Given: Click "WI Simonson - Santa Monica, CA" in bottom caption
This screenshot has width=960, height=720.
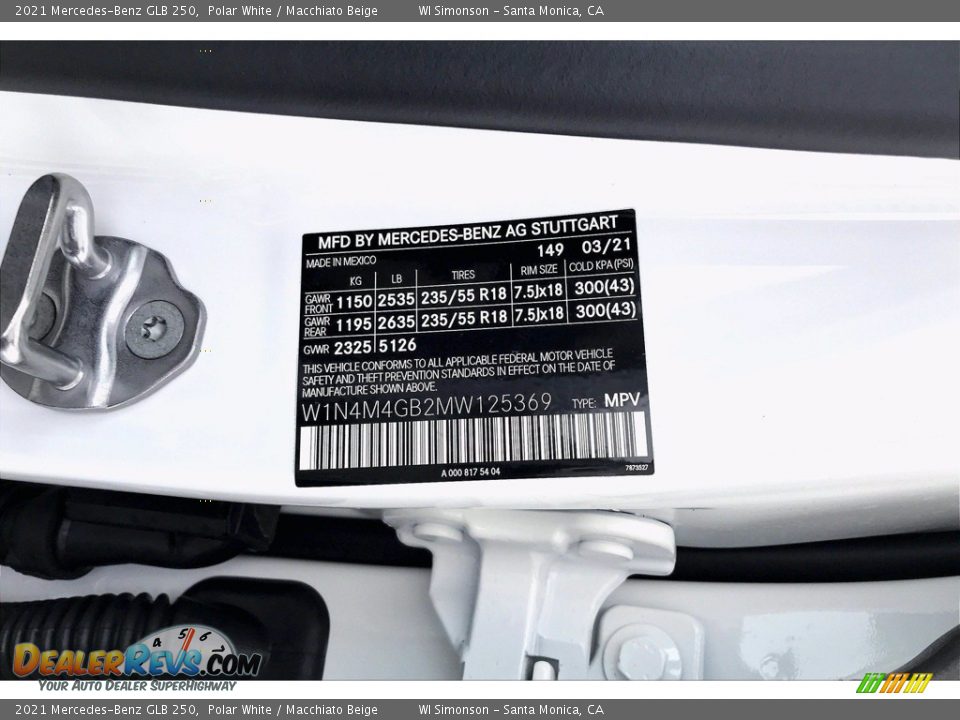Looking at the screenshot, I should point(511,710).
